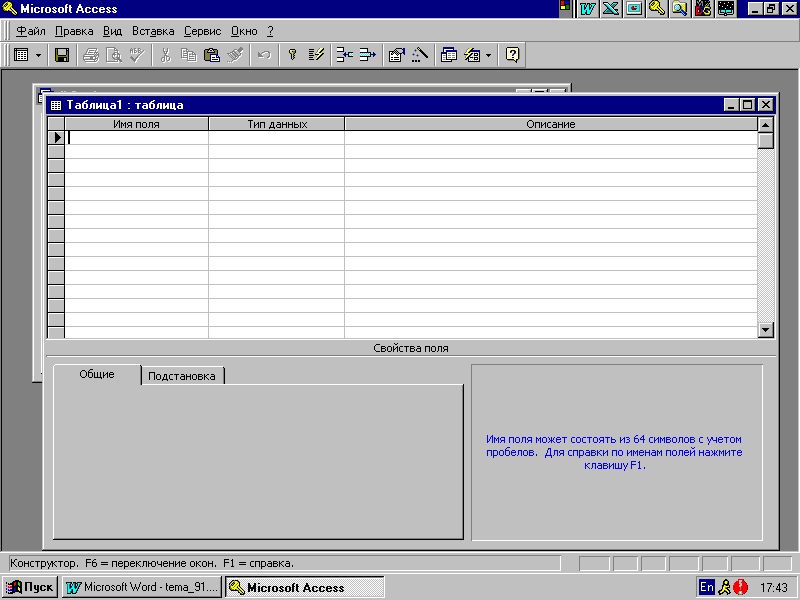Click the Undo arrow icon
Image resolution: width=800 pixels, height=600 pixels.
pos(264,55)
